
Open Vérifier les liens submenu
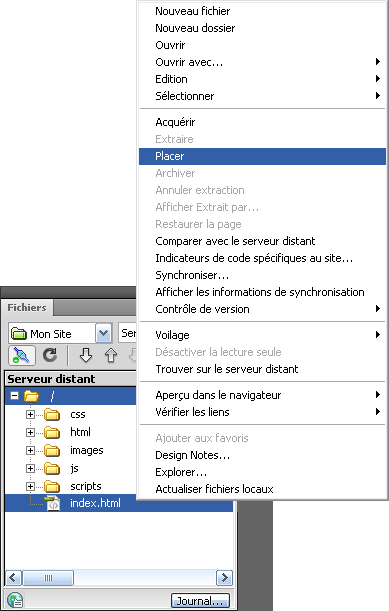click(262, 412)
